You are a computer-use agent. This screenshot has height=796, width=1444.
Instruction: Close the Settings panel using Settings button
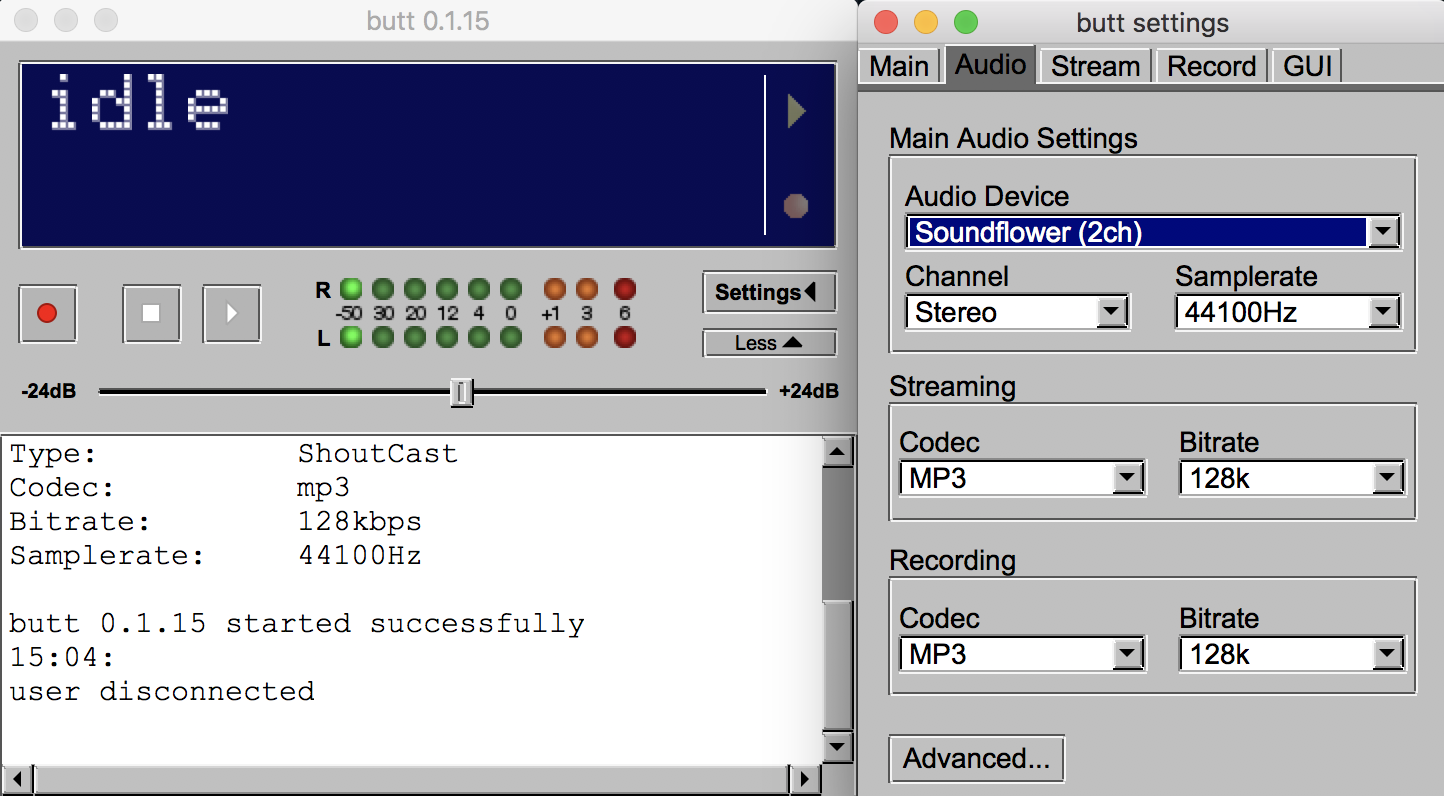769,293
